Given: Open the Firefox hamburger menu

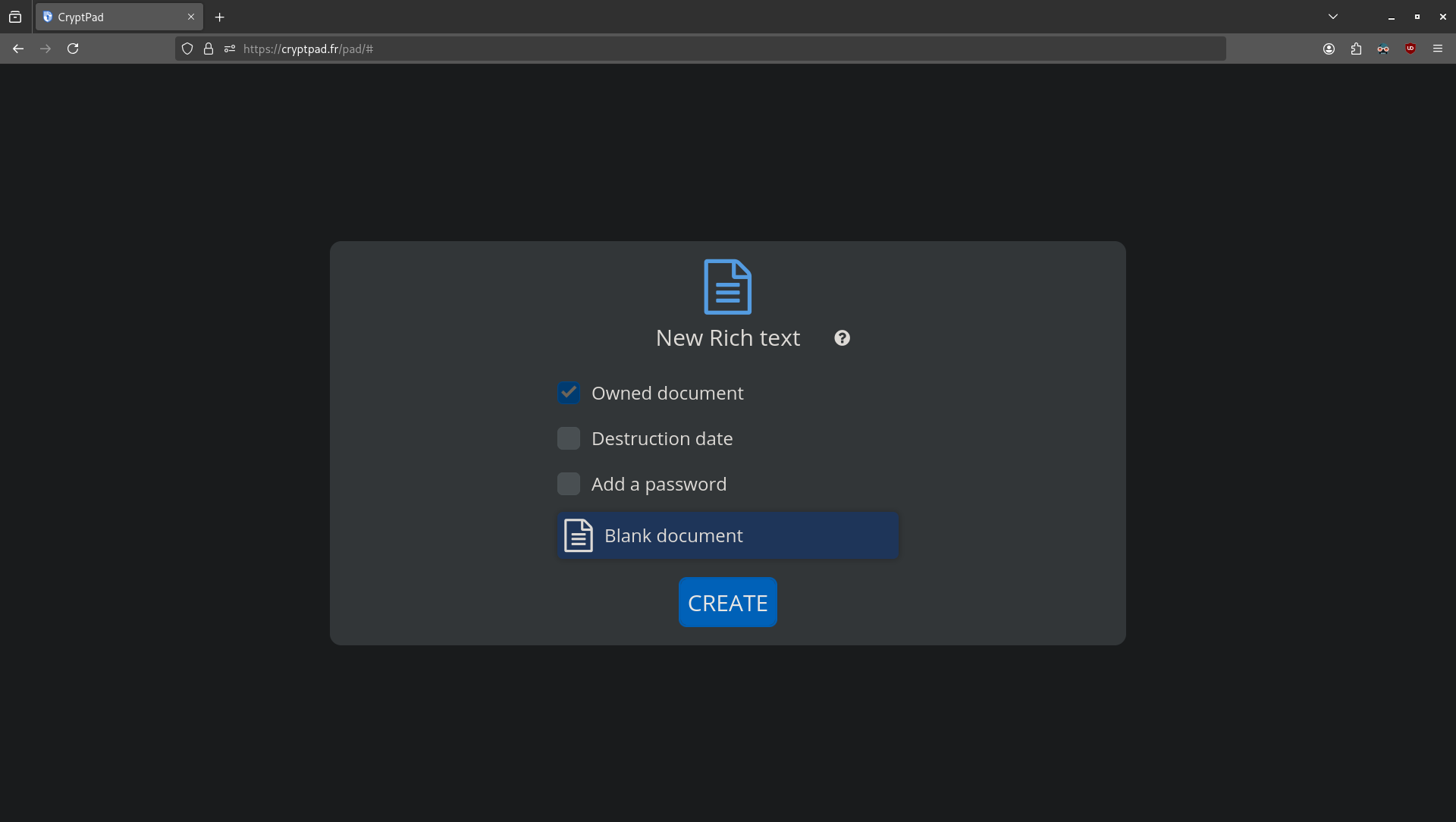Looking at the screenshot, I should [1438, 49].
